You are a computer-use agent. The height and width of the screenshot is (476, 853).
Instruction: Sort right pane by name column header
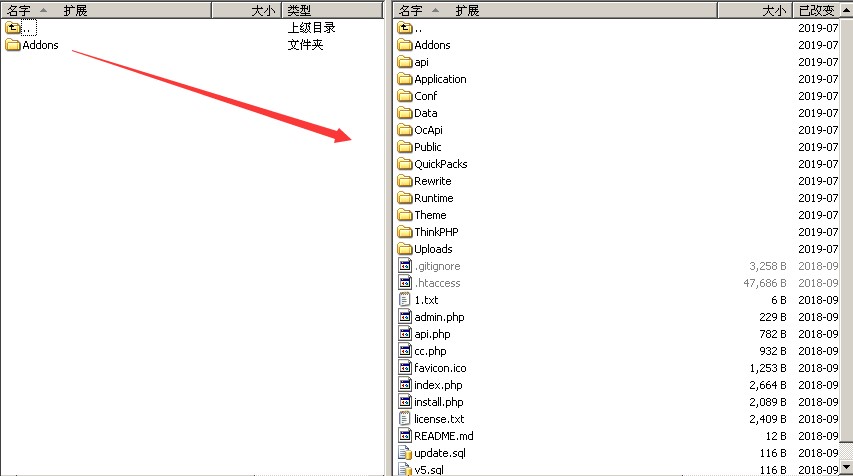tap(409, 10)
